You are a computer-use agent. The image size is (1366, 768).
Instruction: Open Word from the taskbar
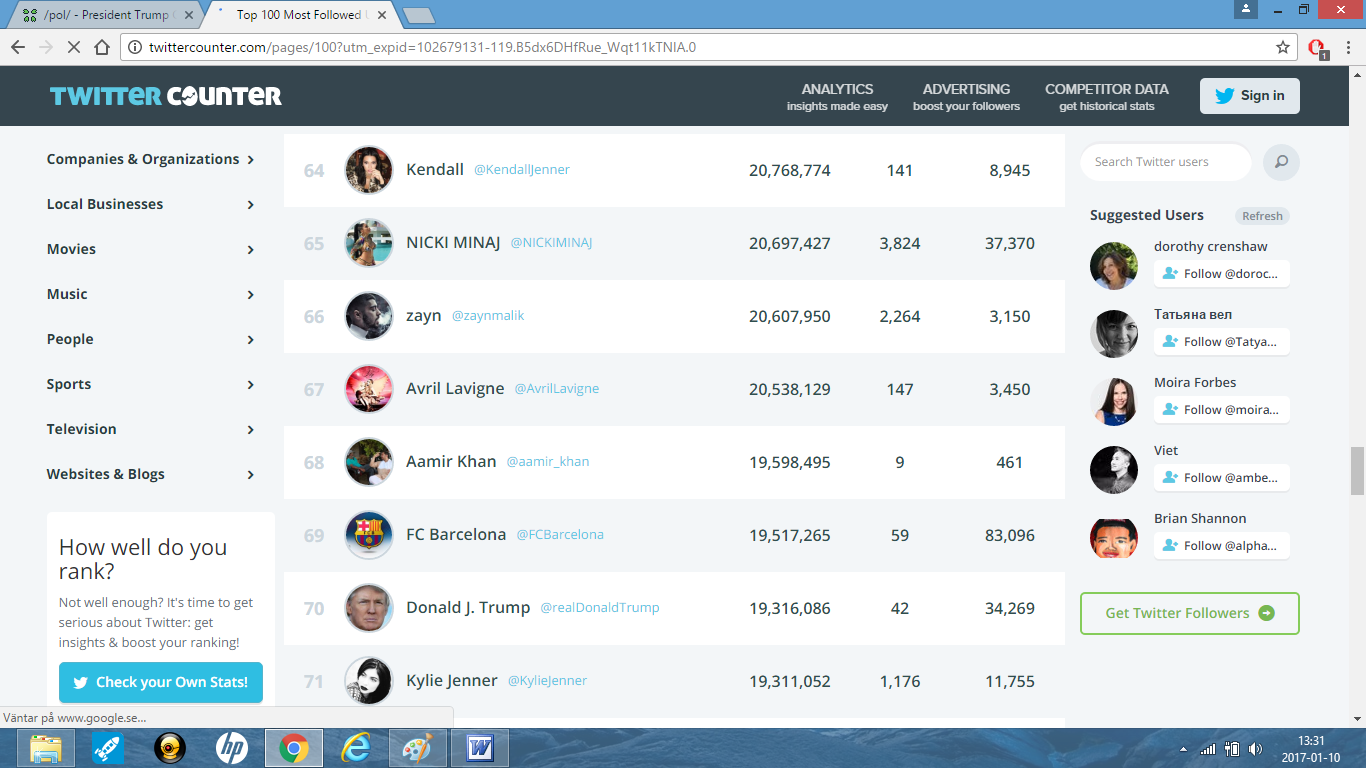[480, 748]
